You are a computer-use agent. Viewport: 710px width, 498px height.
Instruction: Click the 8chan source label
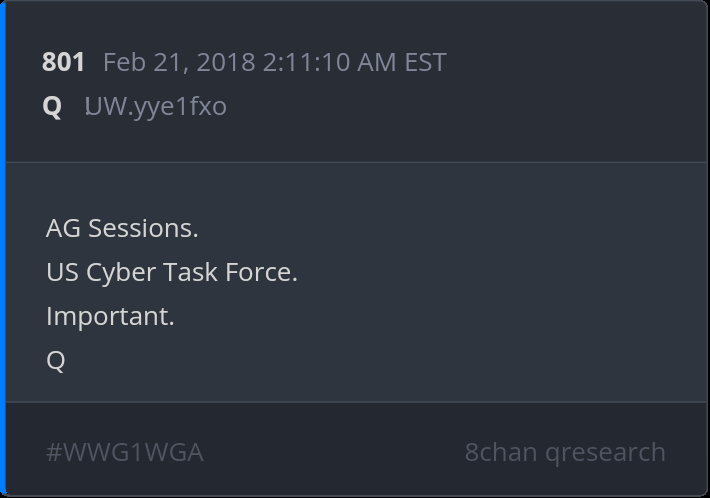500,452
